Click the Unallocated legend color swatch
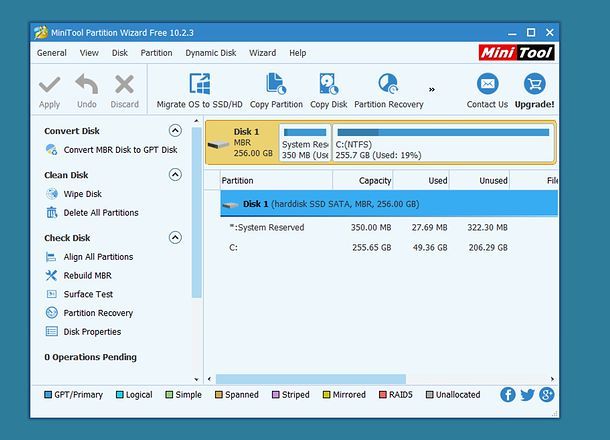This screenshot has height=440, width=610. click(429, 395)
